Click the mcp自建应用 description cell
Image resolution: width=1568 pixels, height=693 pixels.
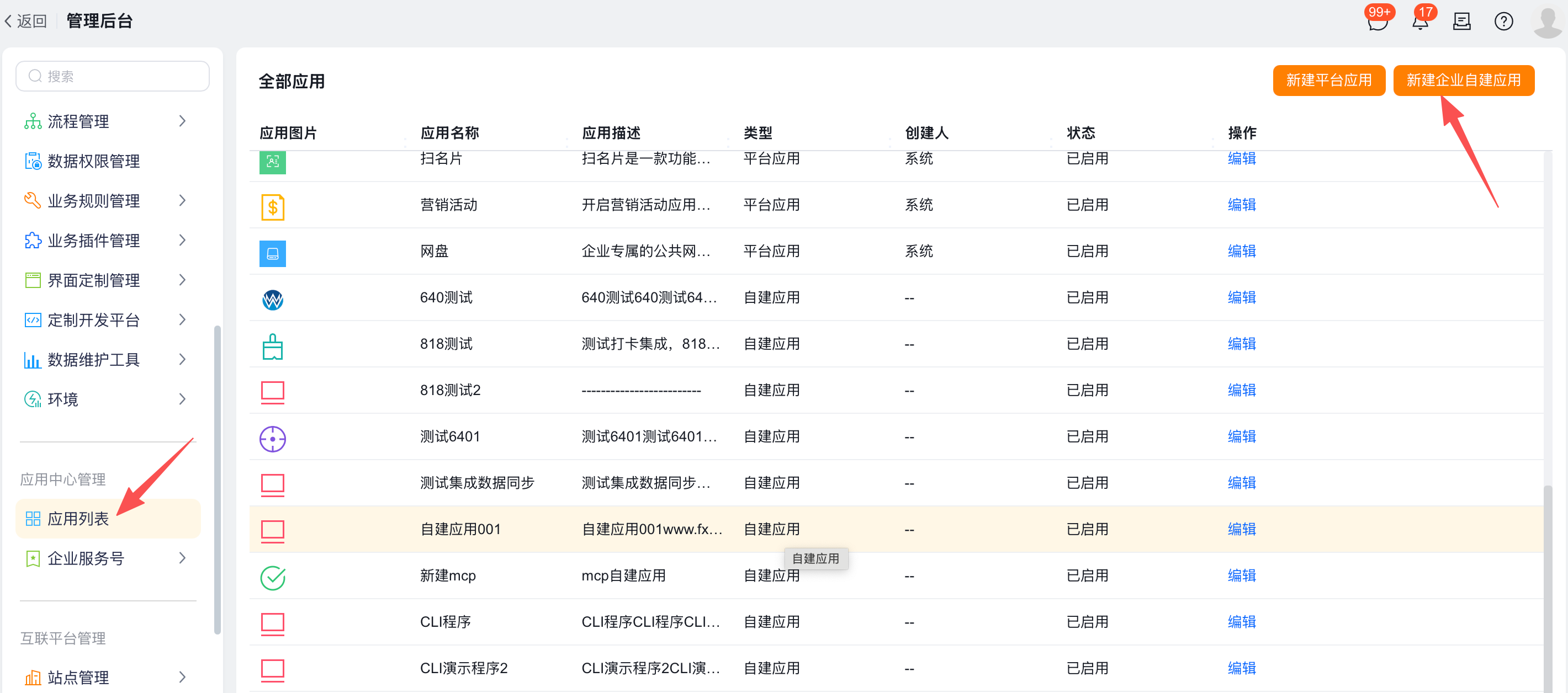click(x=623, y=575)
